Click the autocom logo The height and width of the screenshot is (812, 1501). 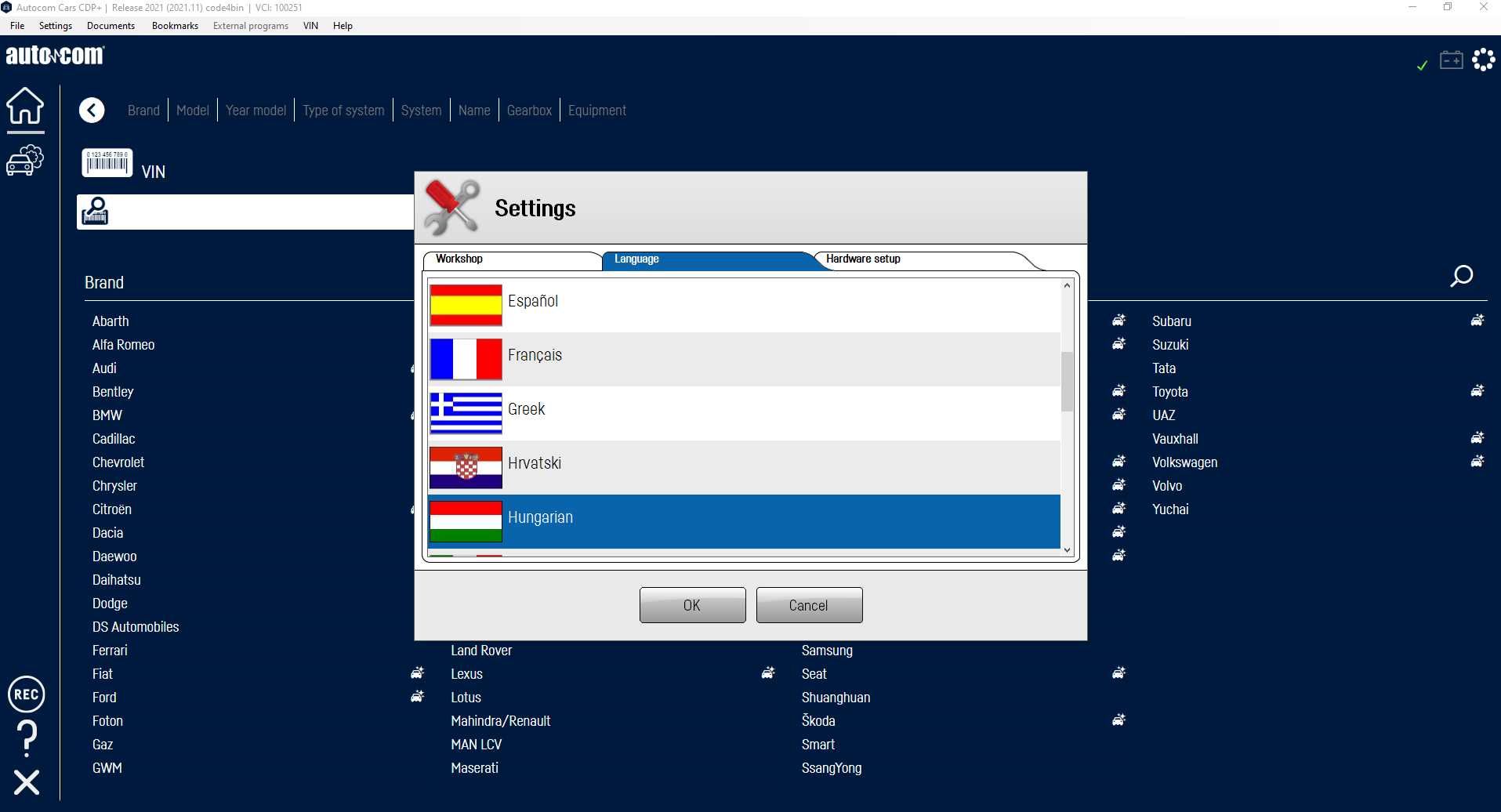[55, 55]
